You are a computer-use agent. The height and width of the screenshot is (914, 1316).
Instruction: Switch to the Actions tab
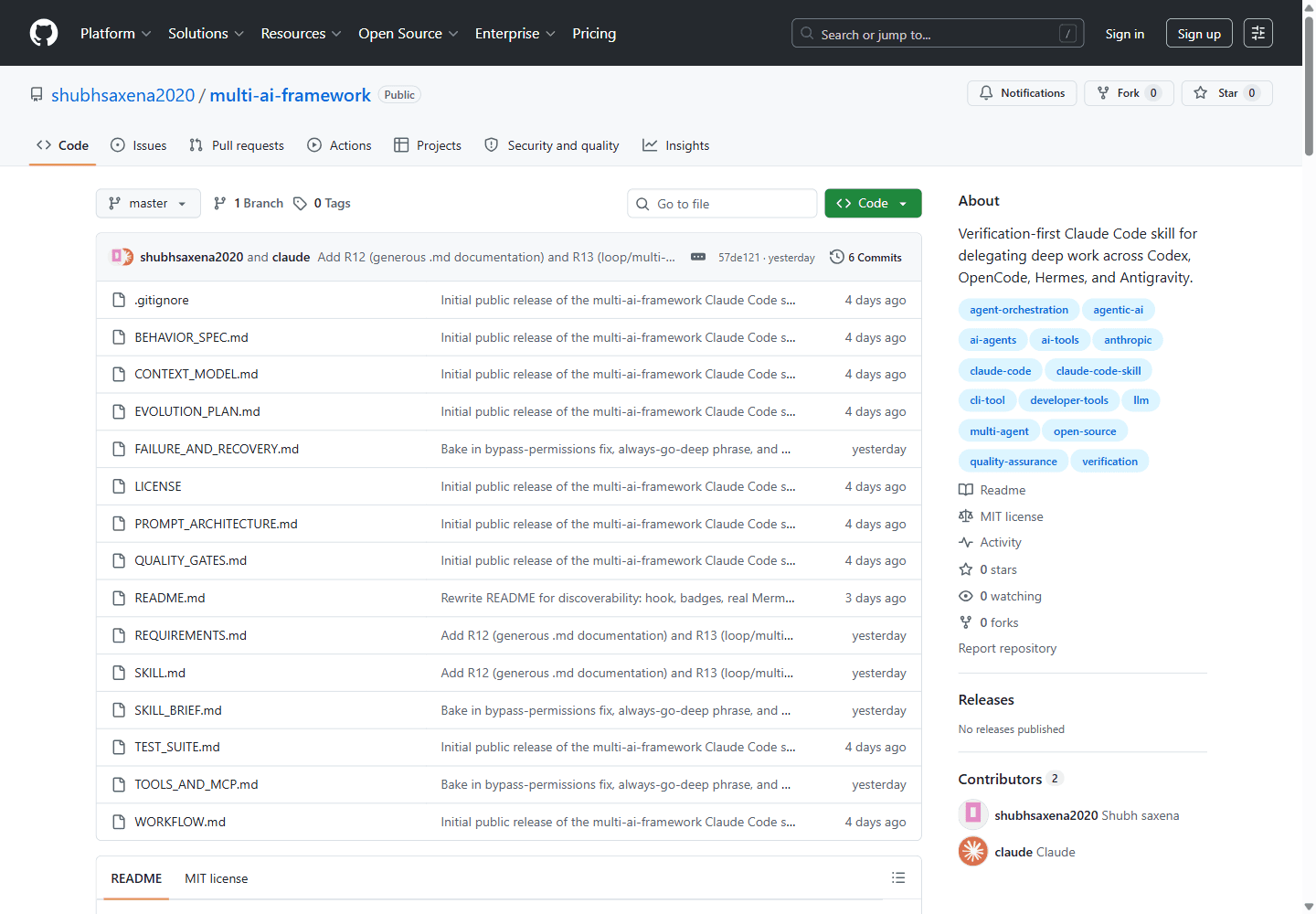[x=340, y=145]
